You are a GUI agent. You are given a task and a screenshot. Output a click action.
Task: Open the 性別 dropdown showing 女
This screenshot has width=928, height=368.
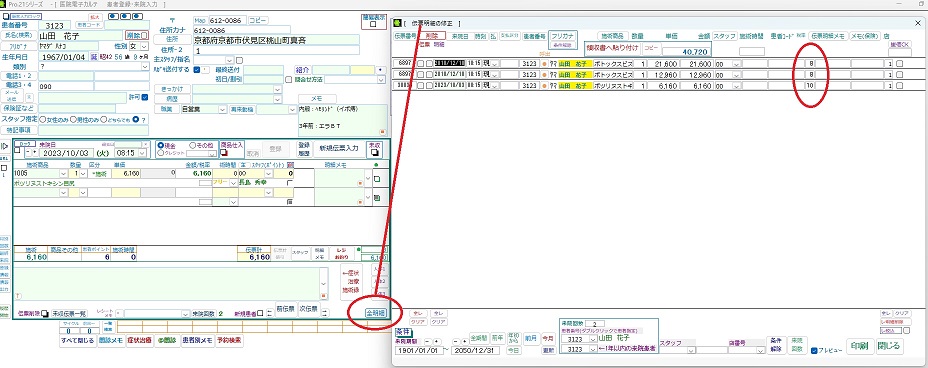click(x=144, y=46)
